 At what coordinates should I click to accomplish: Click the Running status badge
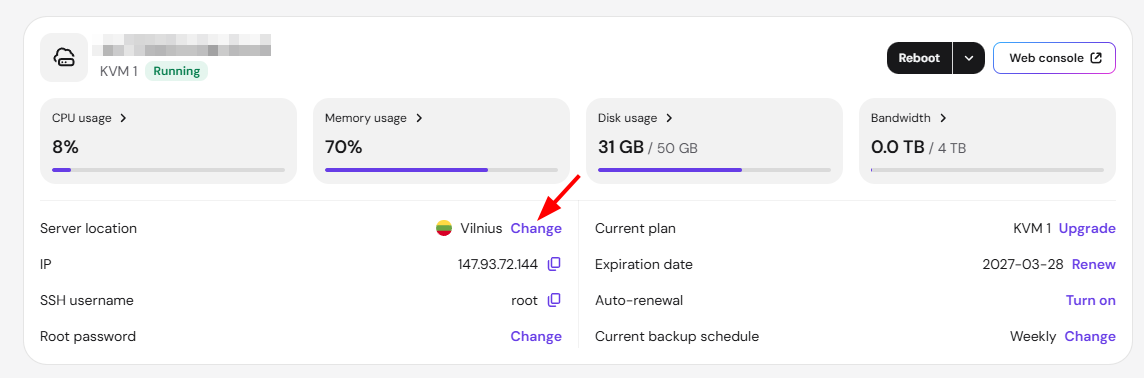[x=177, y=71]
